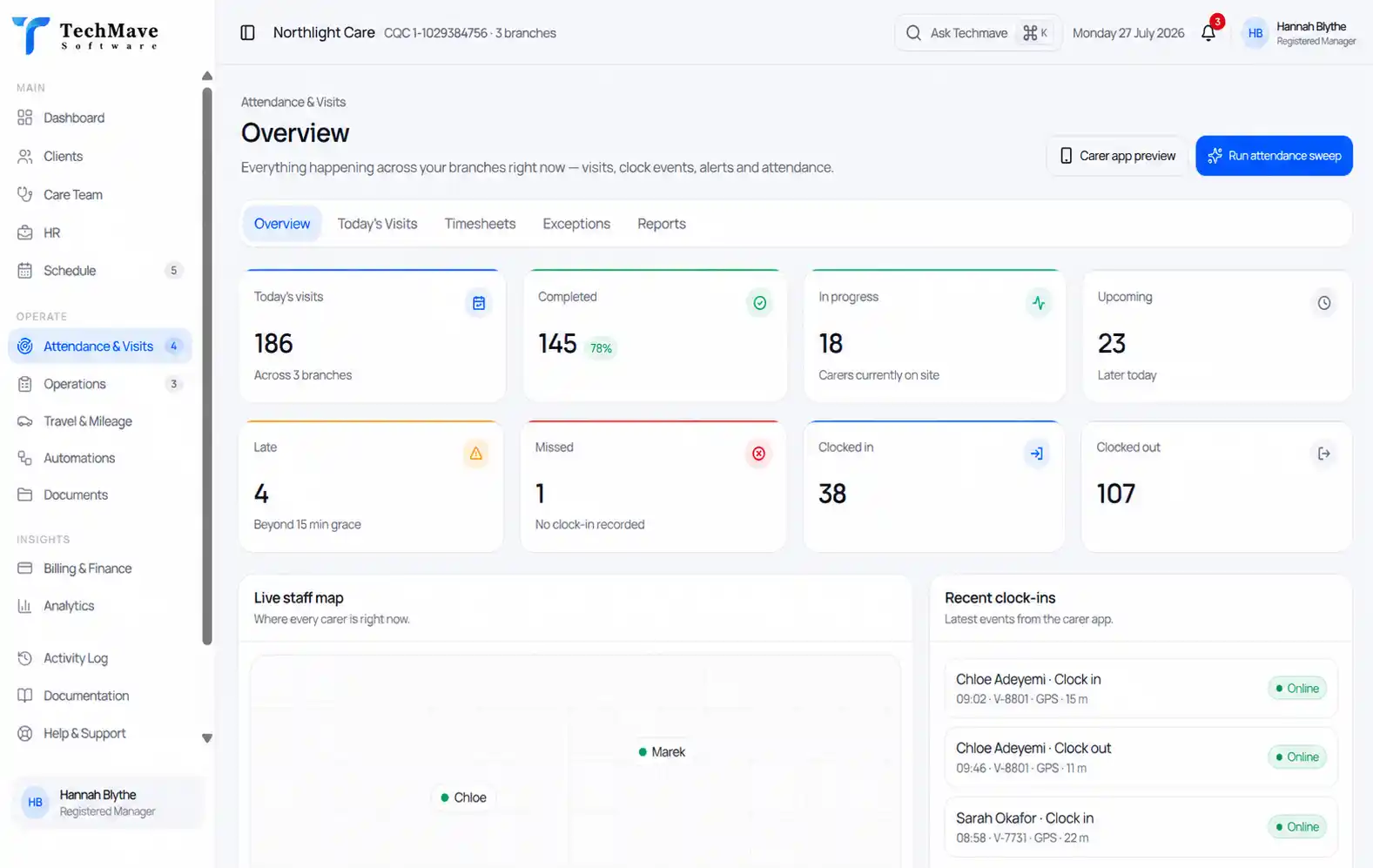Click the Clocked out exit icon
This screenshot has width=1373, height=868.
tap(1324, 454)
